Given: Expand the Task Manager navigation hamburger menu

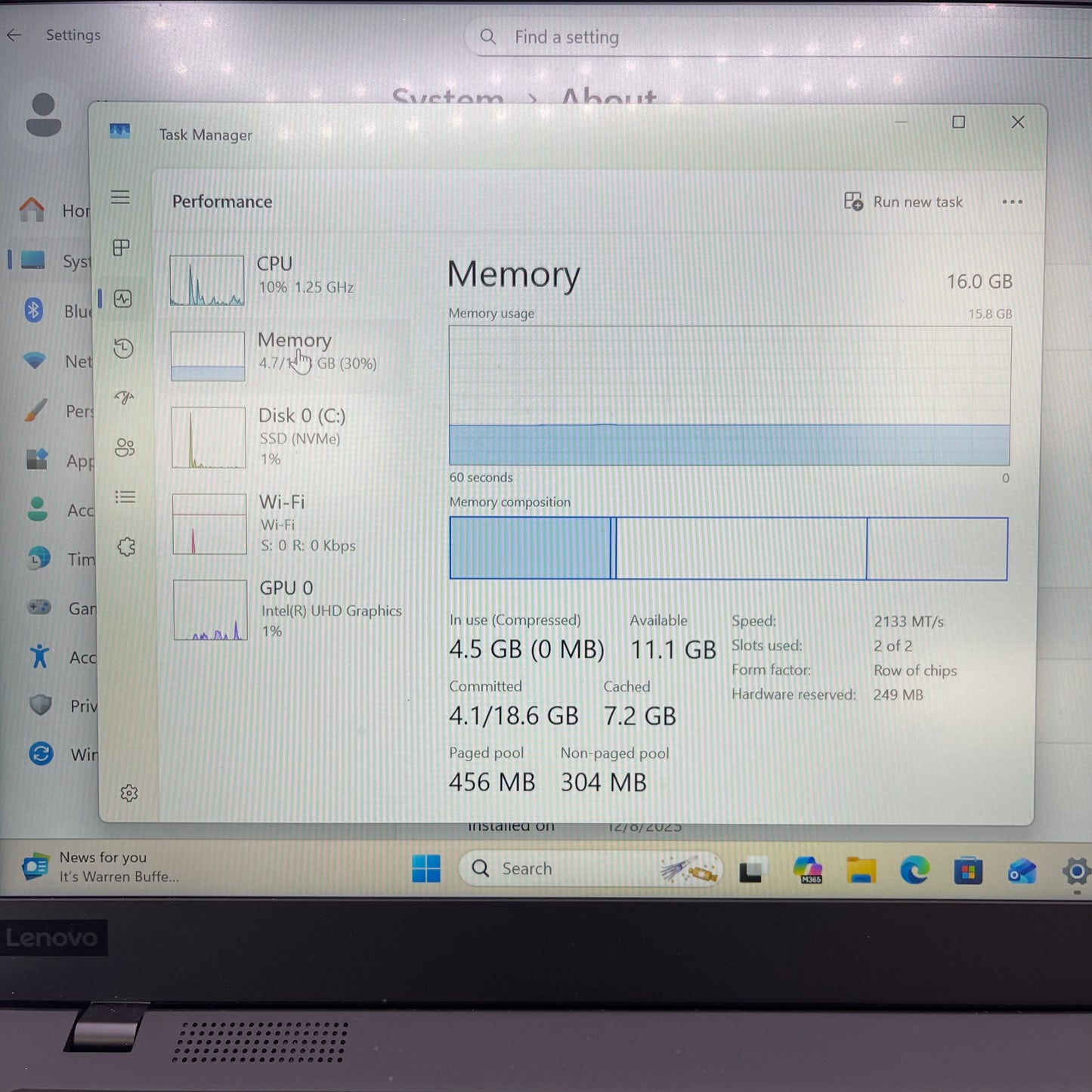Looking at the screenshot, I should point(120,197).
